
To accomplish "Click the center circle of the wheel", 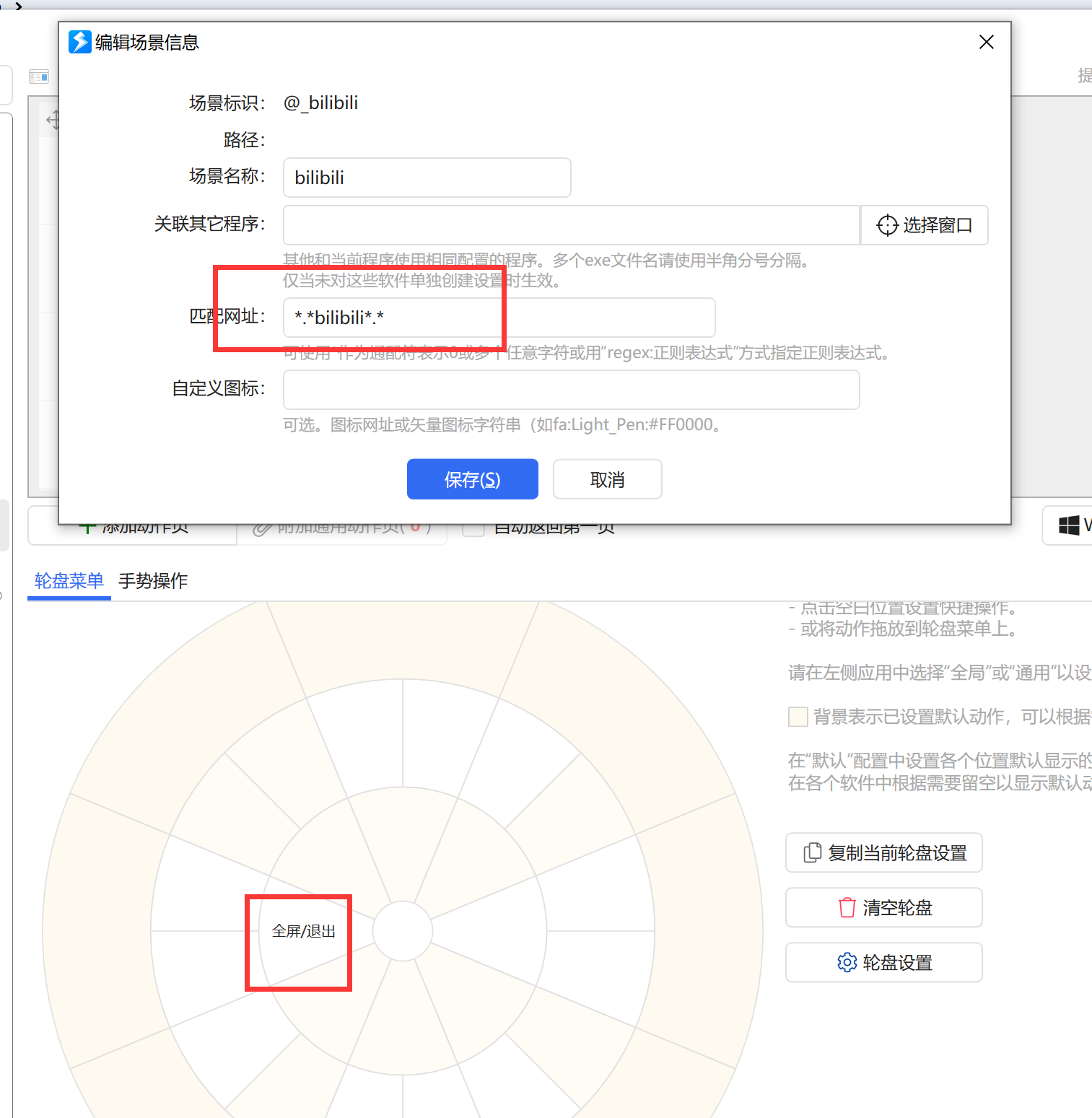I will pos(403,931).
